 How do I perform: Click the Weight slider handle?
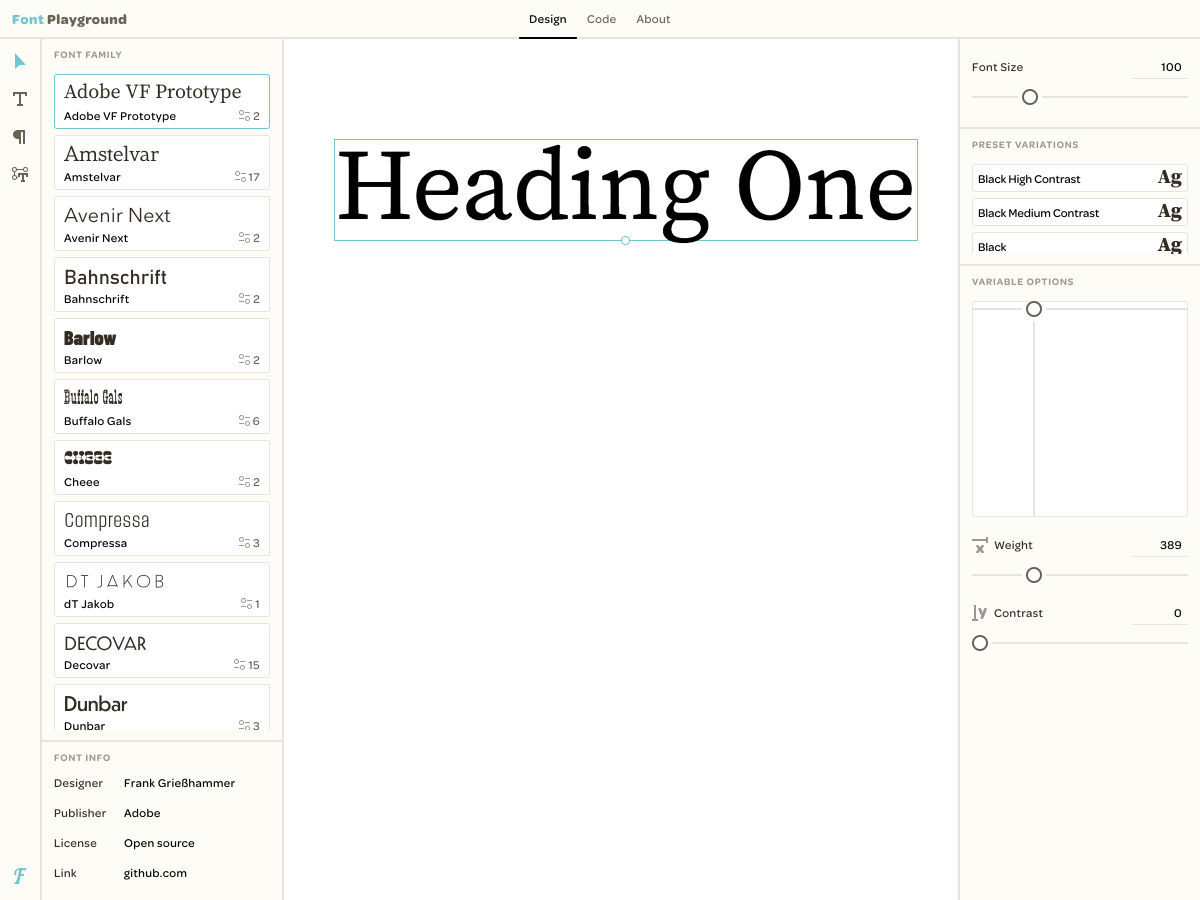[1034, 575]
